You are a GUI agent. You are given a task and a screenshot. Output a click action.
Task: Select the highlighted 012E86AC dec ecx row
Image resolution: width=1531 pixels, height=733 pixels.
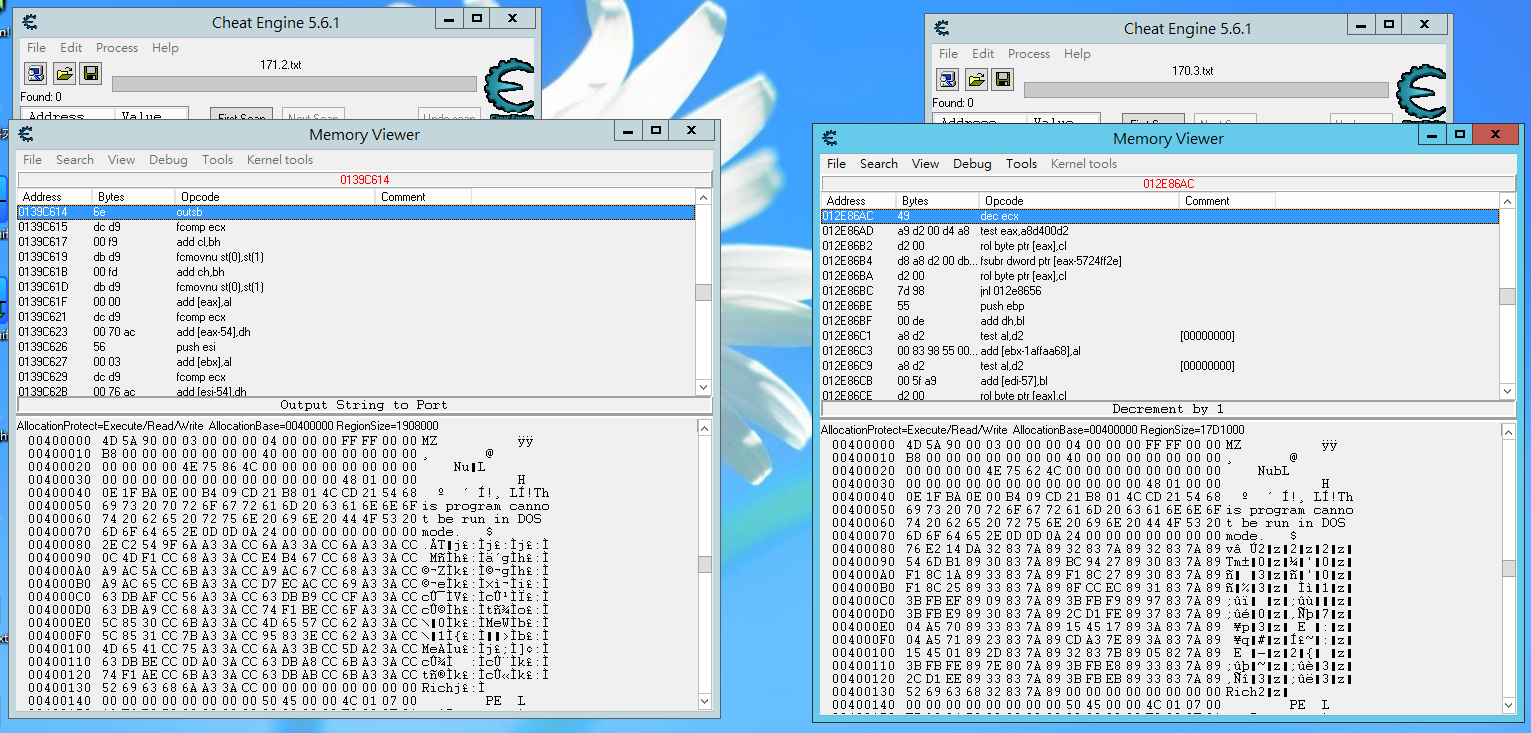pos(1160,216)
